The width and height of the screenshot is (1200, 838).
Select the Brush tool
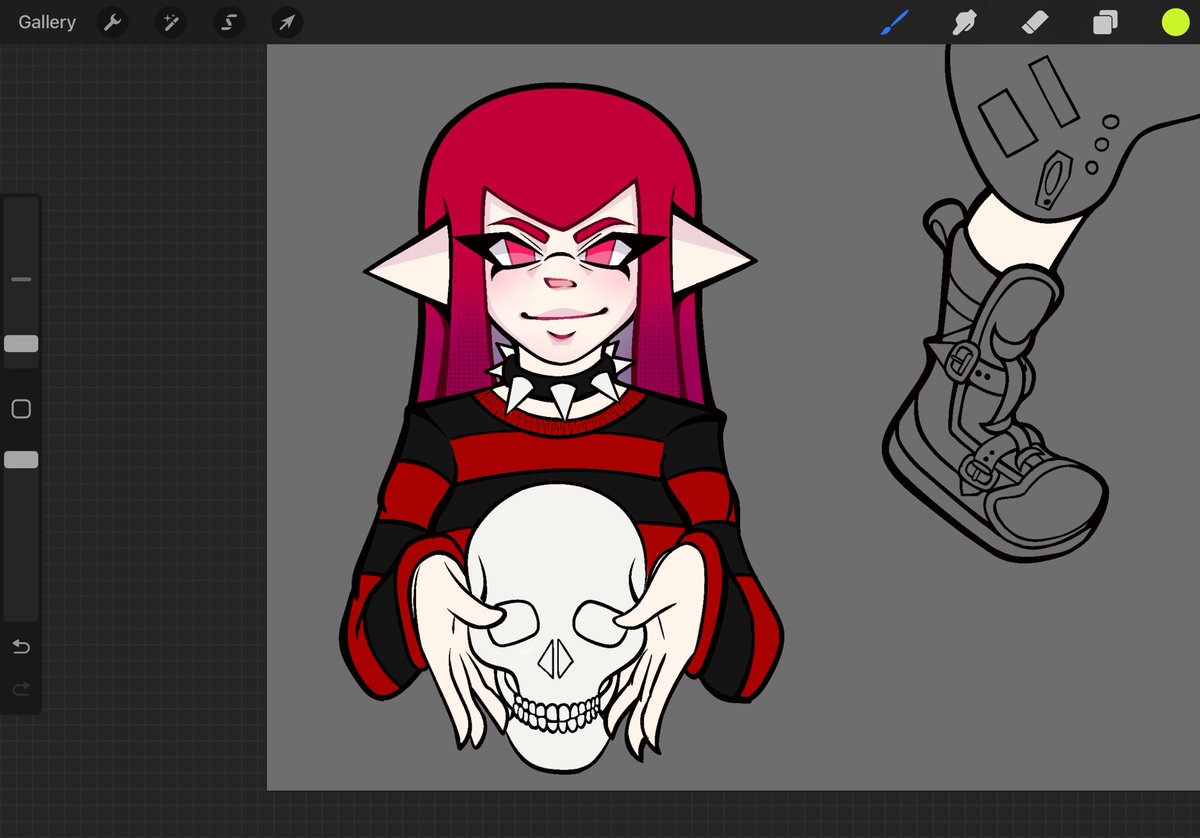(x=894, y=22)
